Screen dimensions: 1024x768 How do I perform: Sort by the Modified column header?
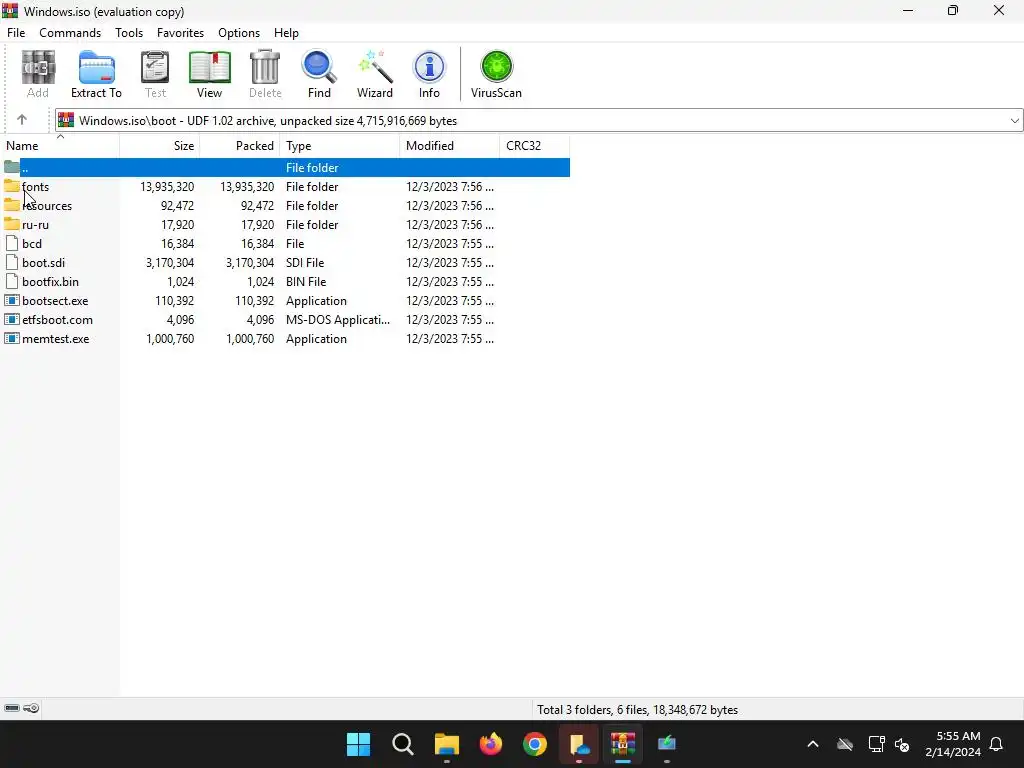449,146
